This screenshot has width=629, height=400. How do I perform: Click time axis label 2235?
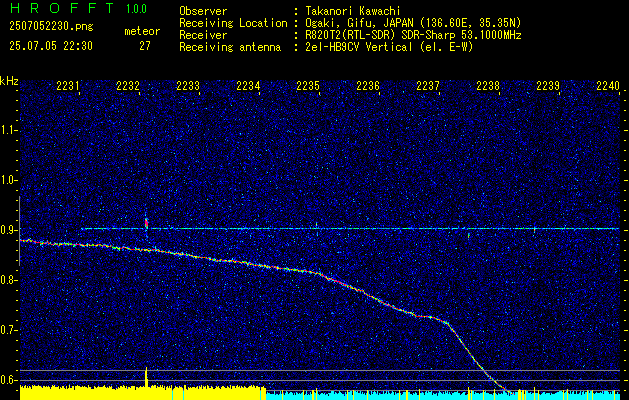click(308, 85)
